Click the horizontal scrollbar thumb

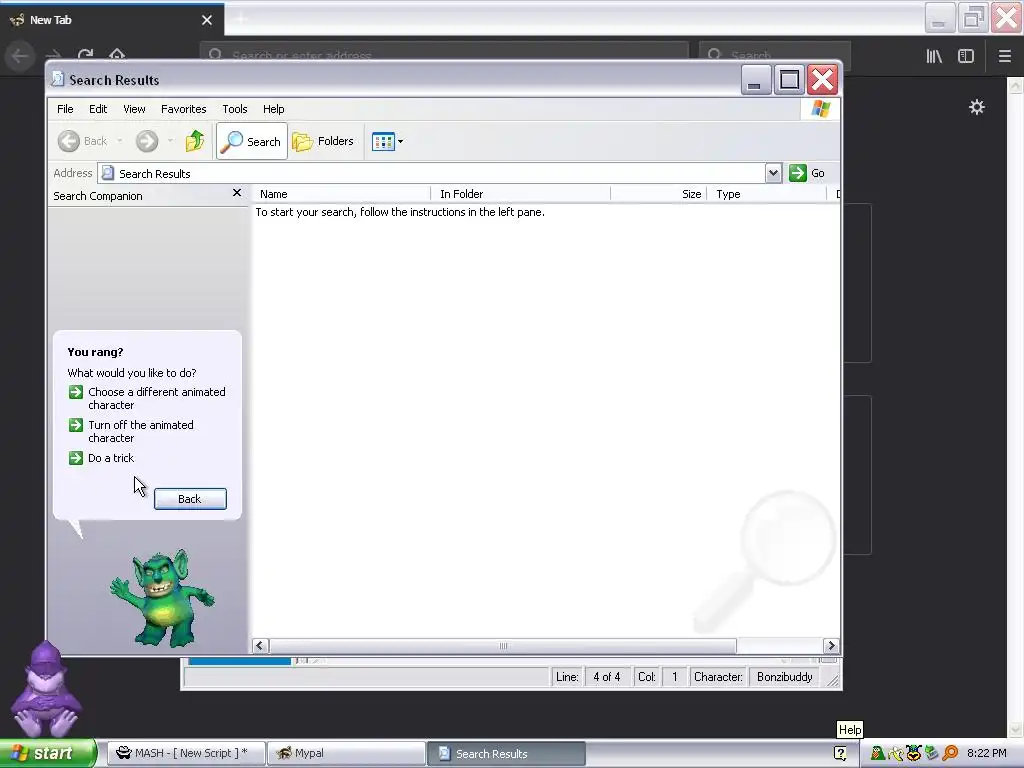[x=503, y=646]
